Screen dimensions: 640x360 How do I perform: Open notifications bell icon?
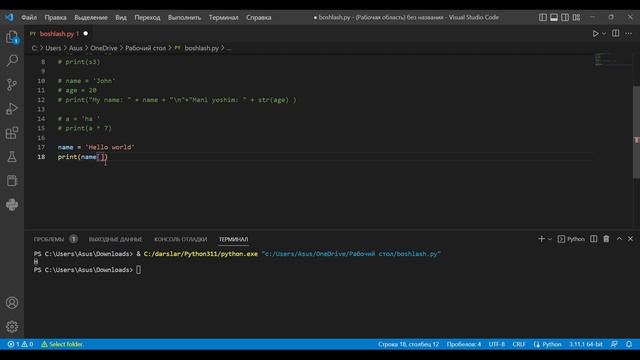(x=629, y=344)
